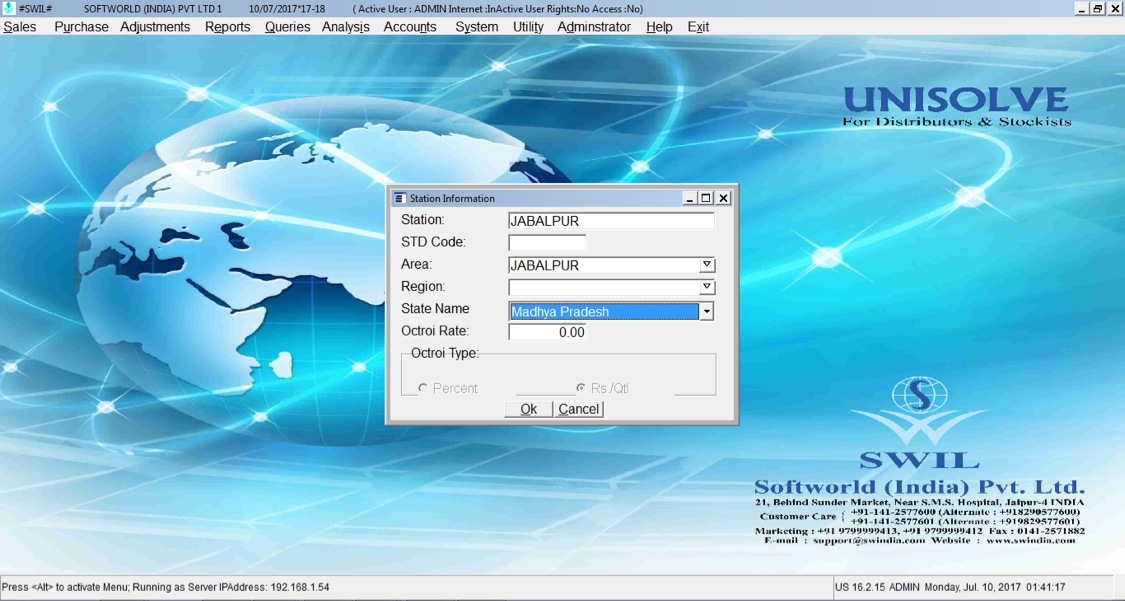Open the Adminstrator menu
1125x601 pixels.
[x=594, y=27]
